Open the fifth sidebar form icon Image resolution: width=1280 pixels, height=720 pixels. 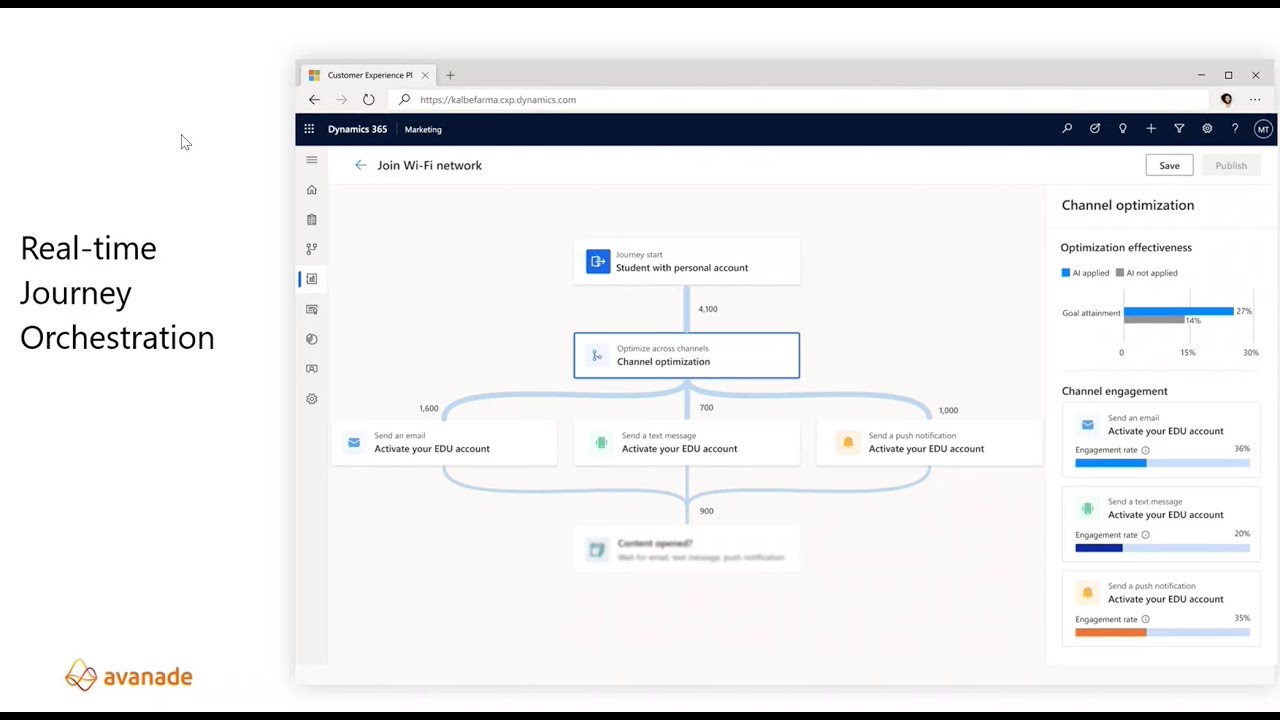click(312, 310)
